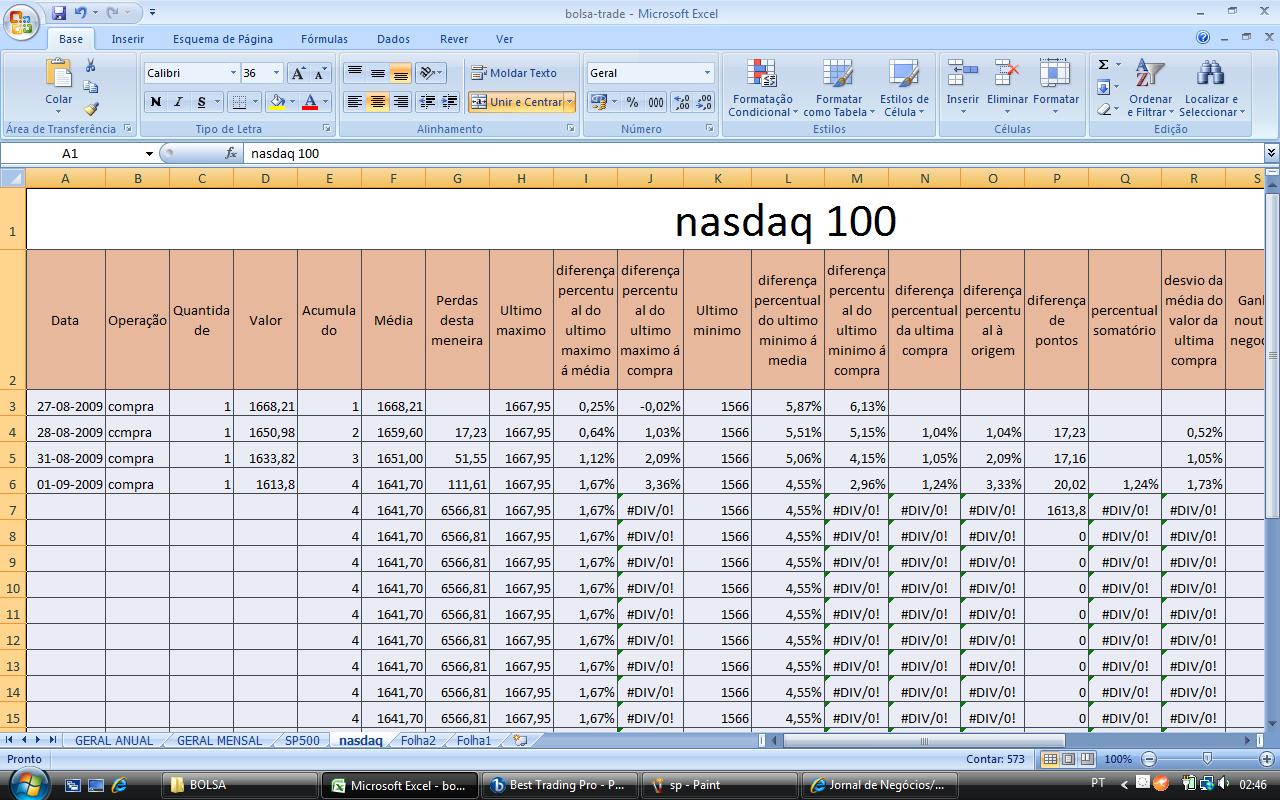Click Unir e Centrar button
This screenshot has width=1280, height=800.
(516, 102)
